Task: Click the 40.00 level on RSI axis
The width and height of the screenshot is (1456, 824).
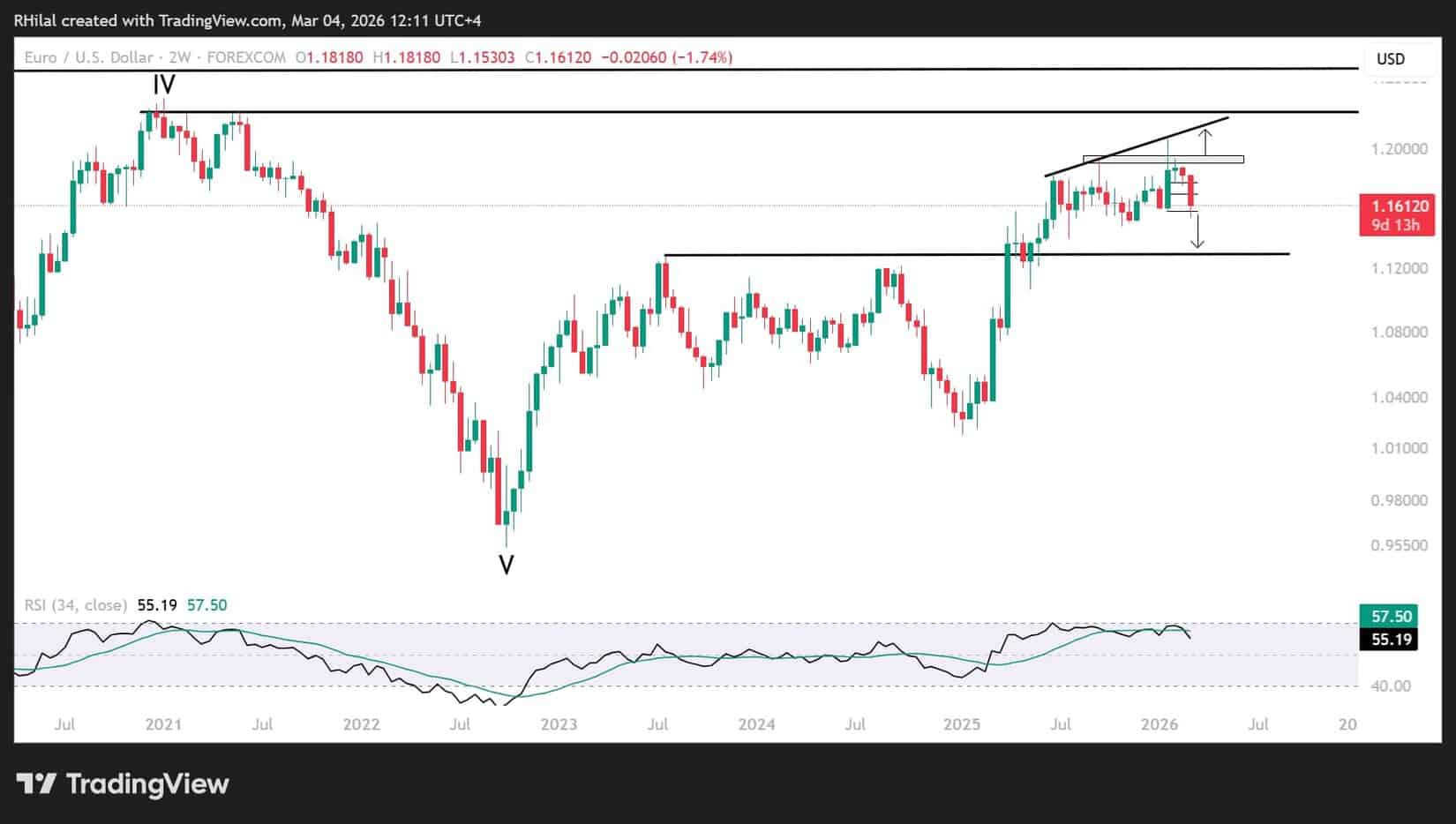Action: [1391, 685]
